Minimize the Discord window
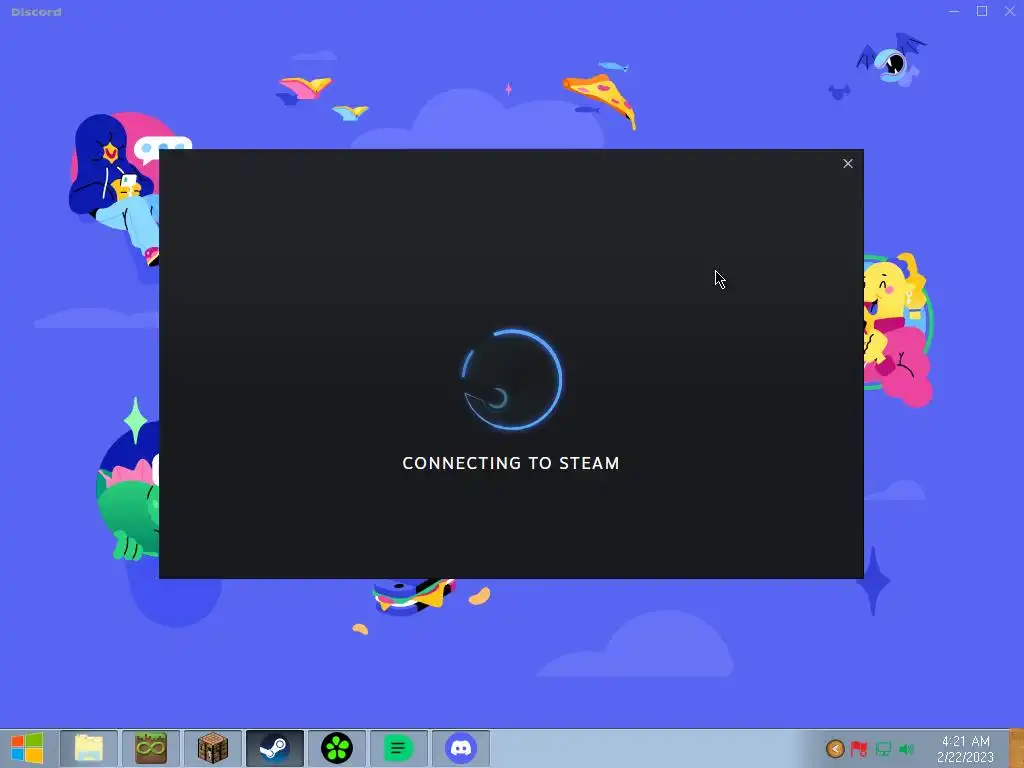 click(x=954, y=11)
